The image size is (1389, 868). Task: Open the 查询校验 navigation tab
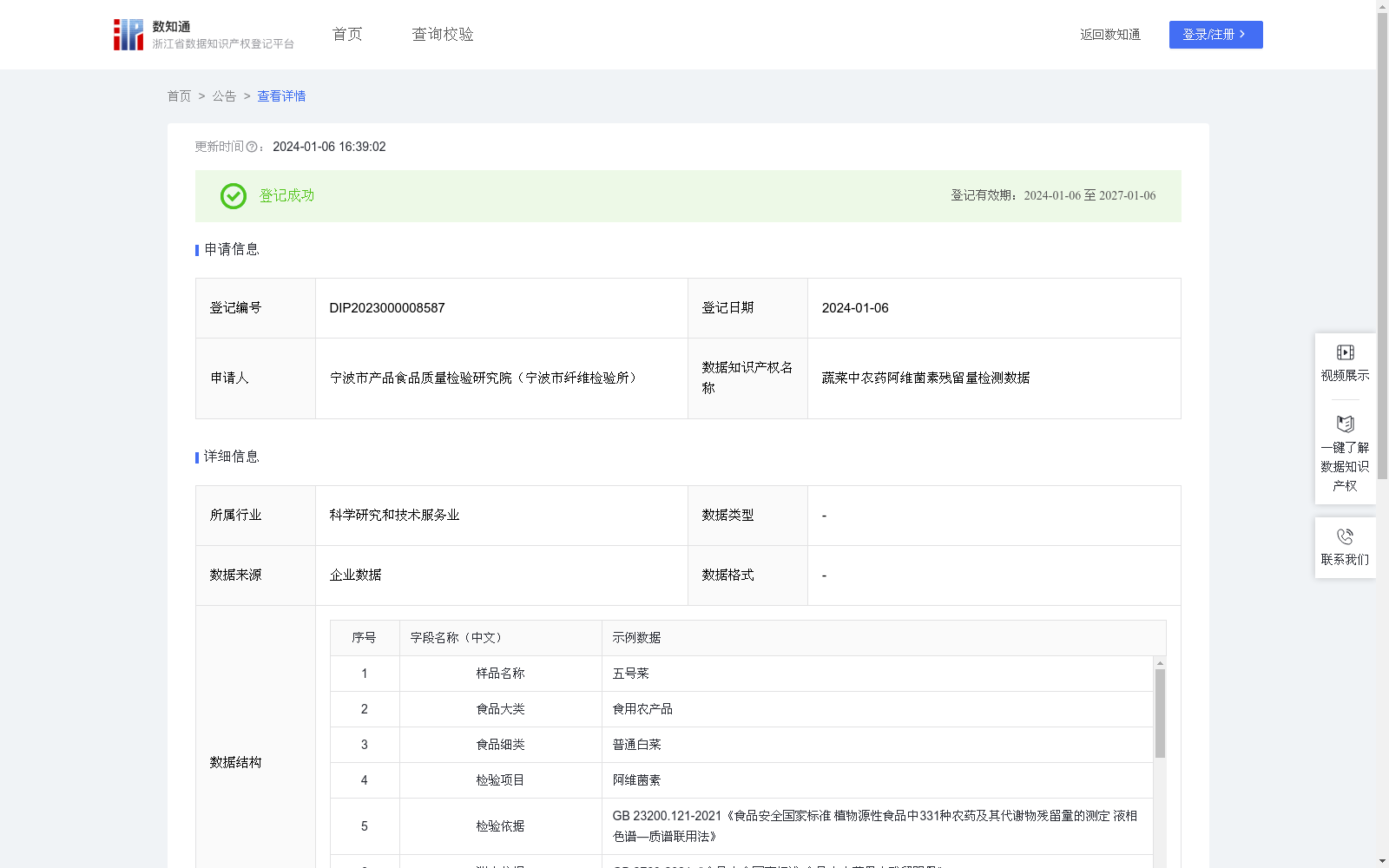[x=443, y=35]
